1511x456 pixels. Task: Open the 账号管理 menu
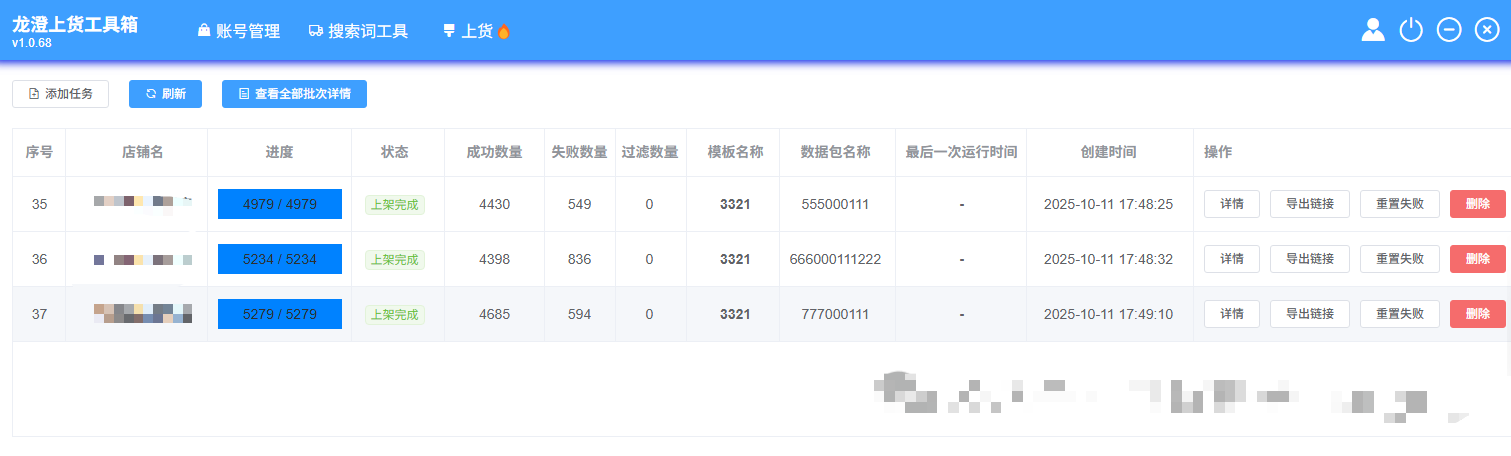tap(239, 31)
